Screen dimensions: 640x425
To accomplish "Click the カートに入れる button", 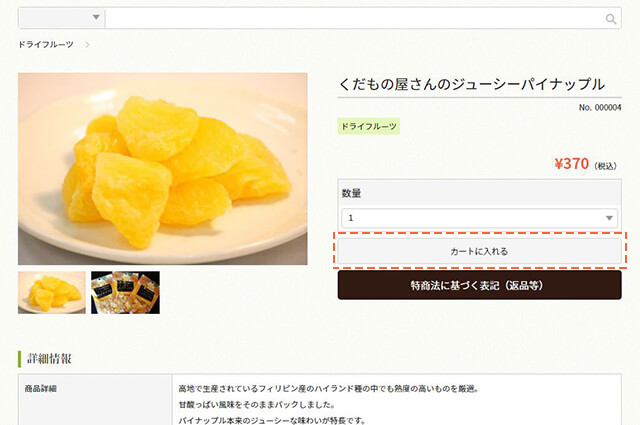I will pos(479,251).
